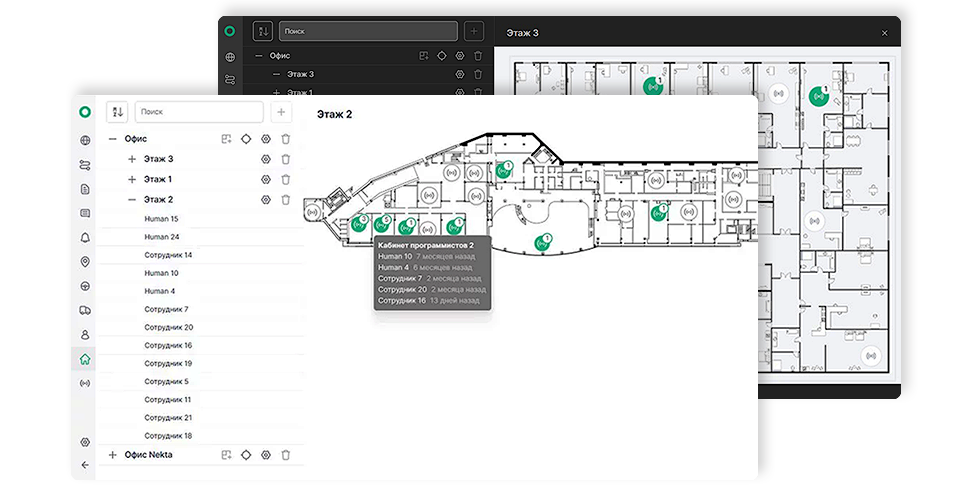Click the diamond icon in the Офис row
Image resolution: width=960 pixels, height=500 pixels.
tap(246, 139)
